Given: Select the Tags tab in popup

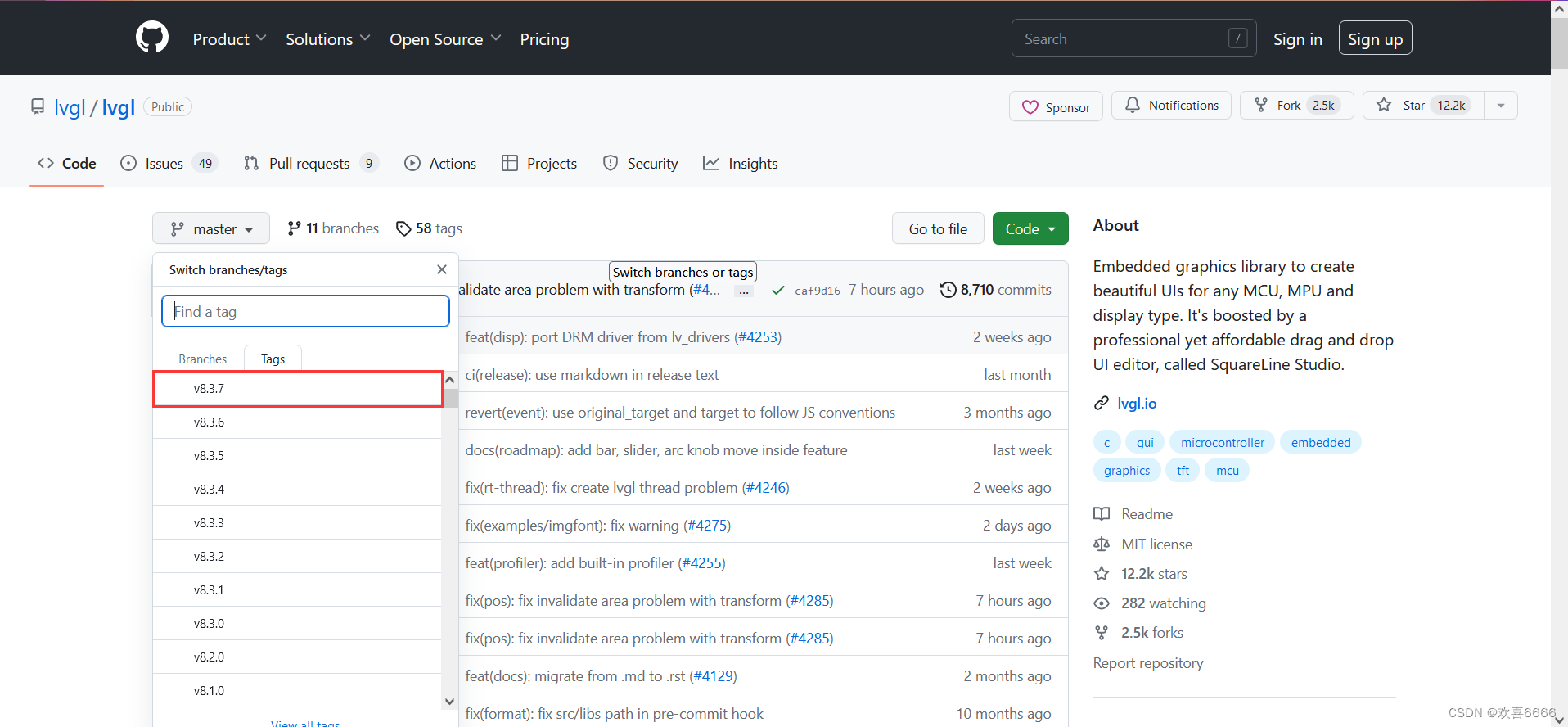Looking at the screenshot, I should pyautogui.click(x=273, y=359).
